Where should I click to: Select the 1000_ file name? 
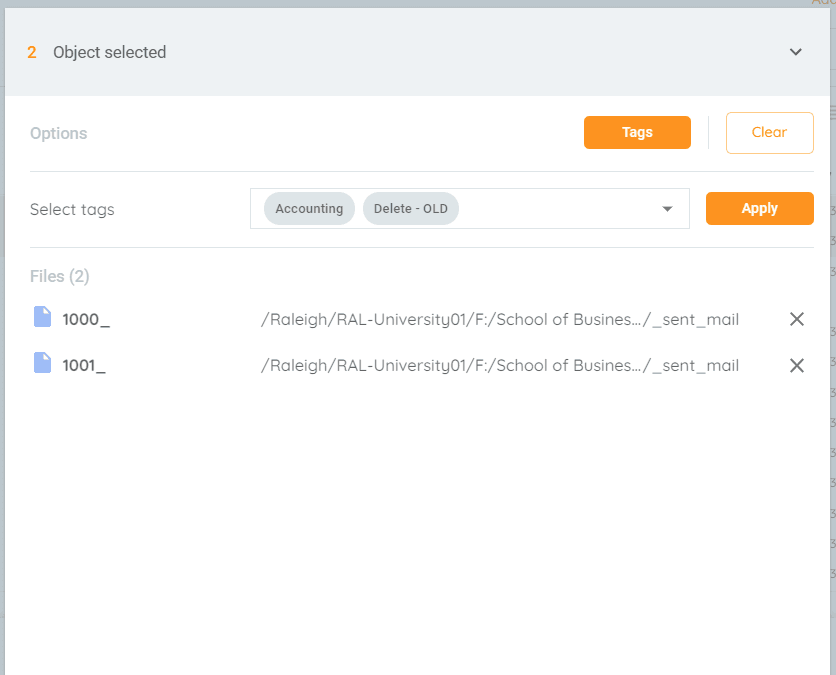(x=86, y=319)
